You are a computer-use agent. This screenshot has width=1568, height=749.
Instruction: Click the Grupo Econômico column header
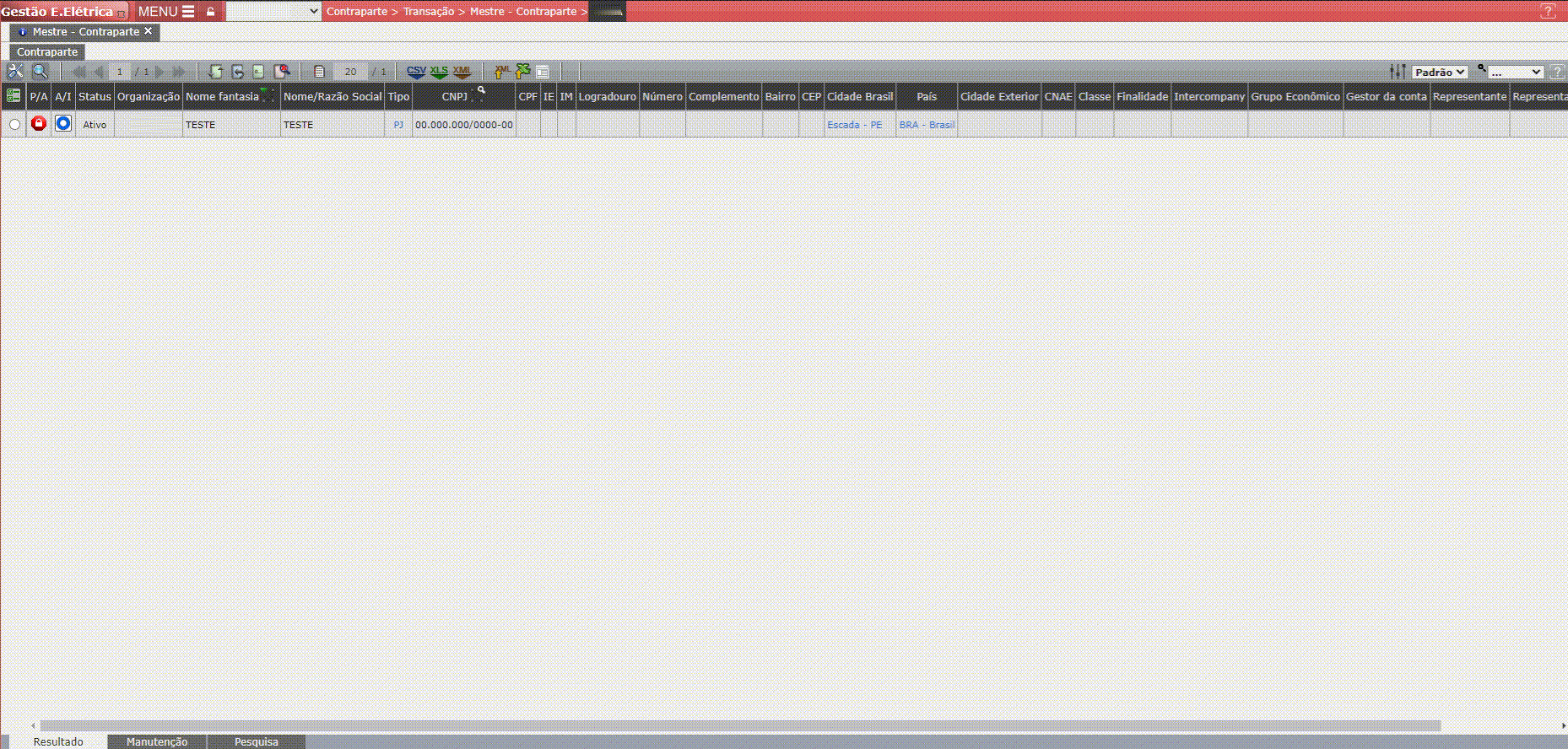(1295, 97)
